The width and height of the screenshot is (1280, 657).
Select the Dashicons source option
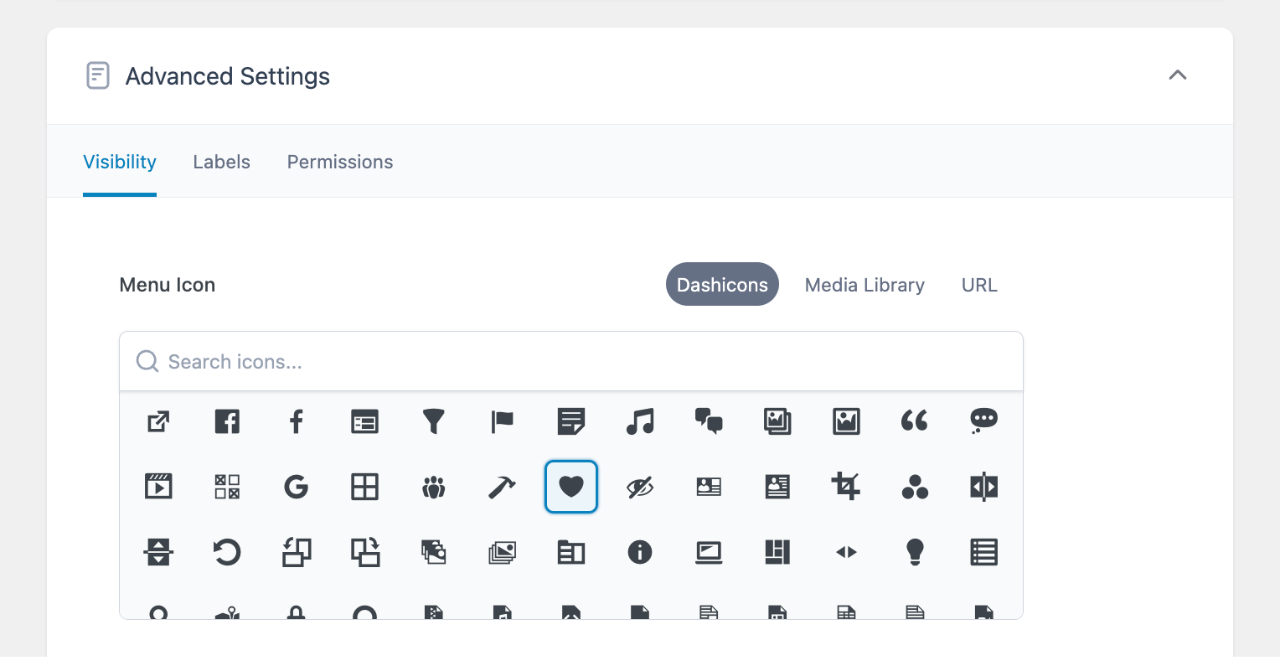coord(722,285)
